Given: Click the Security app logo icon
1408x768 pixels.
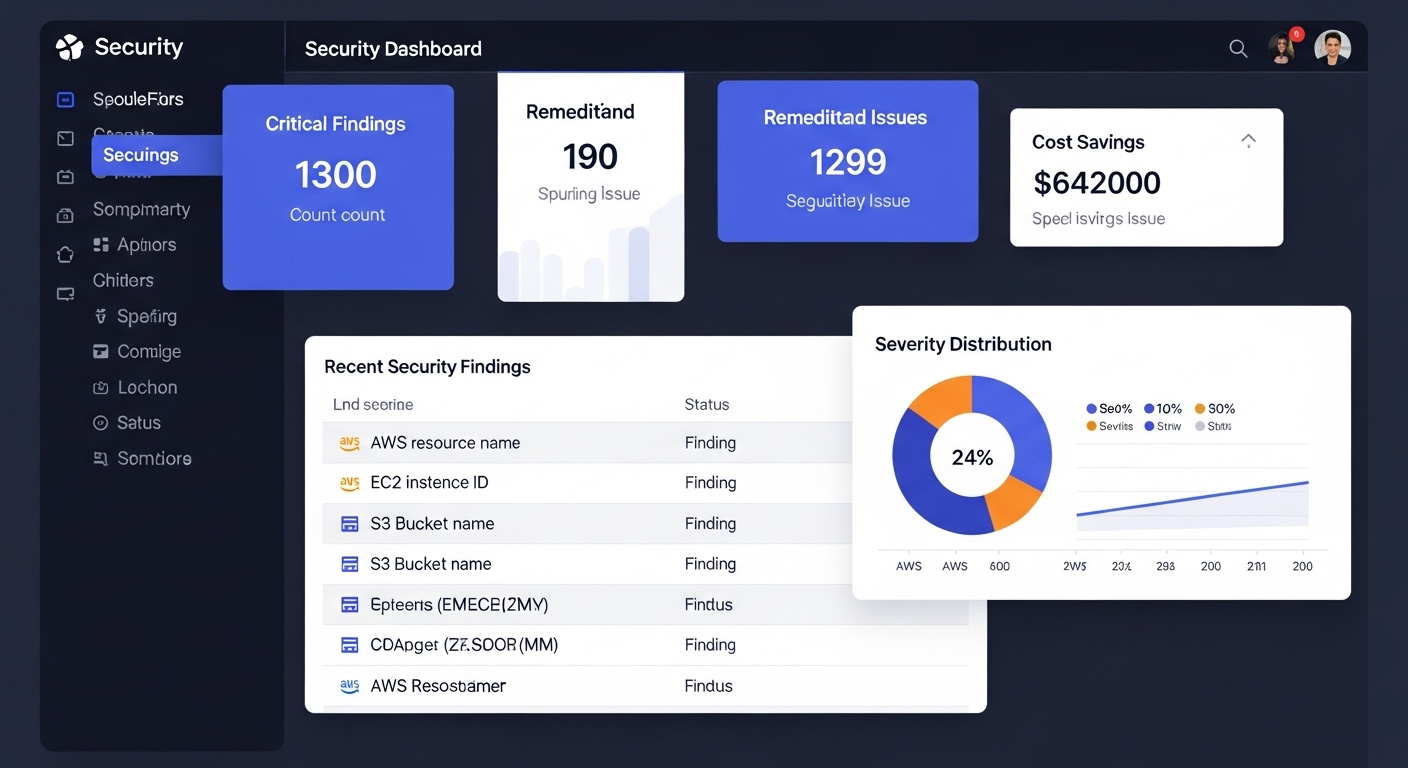Looking at the screenshot, I should [x=69, y=47].
